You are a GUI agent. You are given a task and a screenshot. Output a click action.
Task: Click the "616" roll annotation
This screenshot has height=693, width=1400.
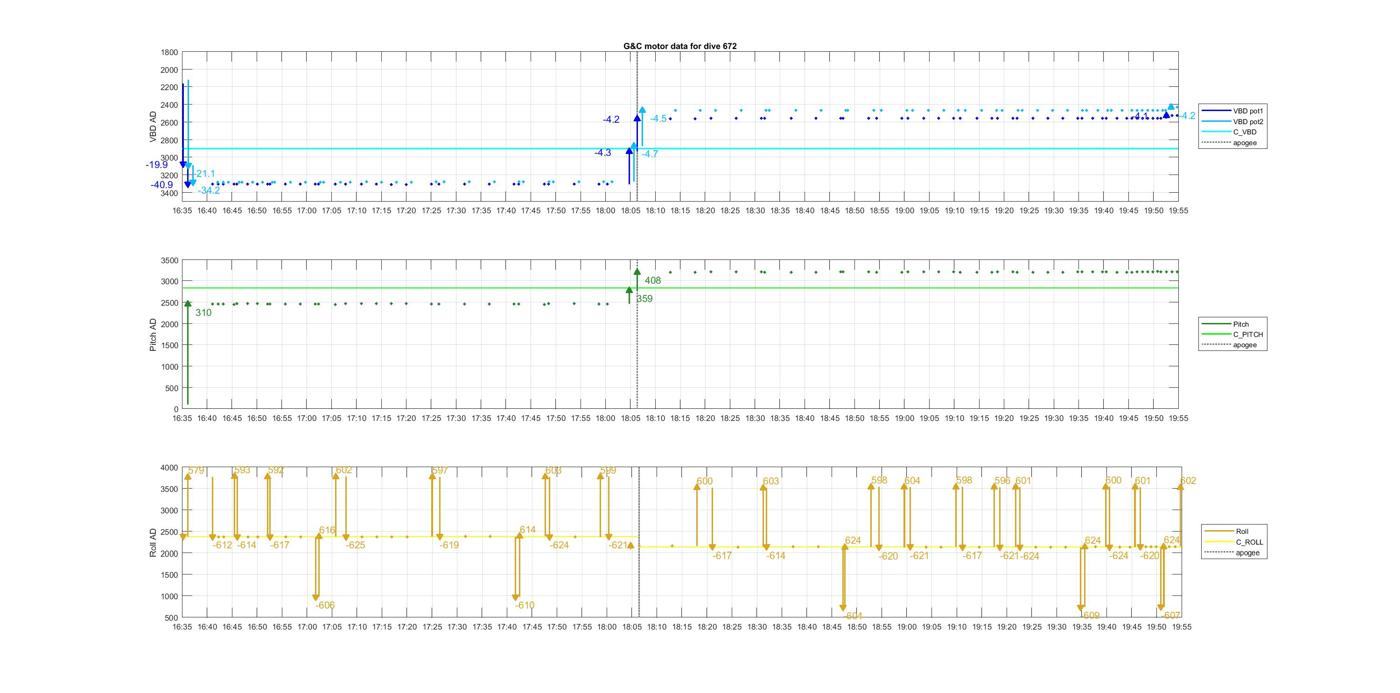328,530
